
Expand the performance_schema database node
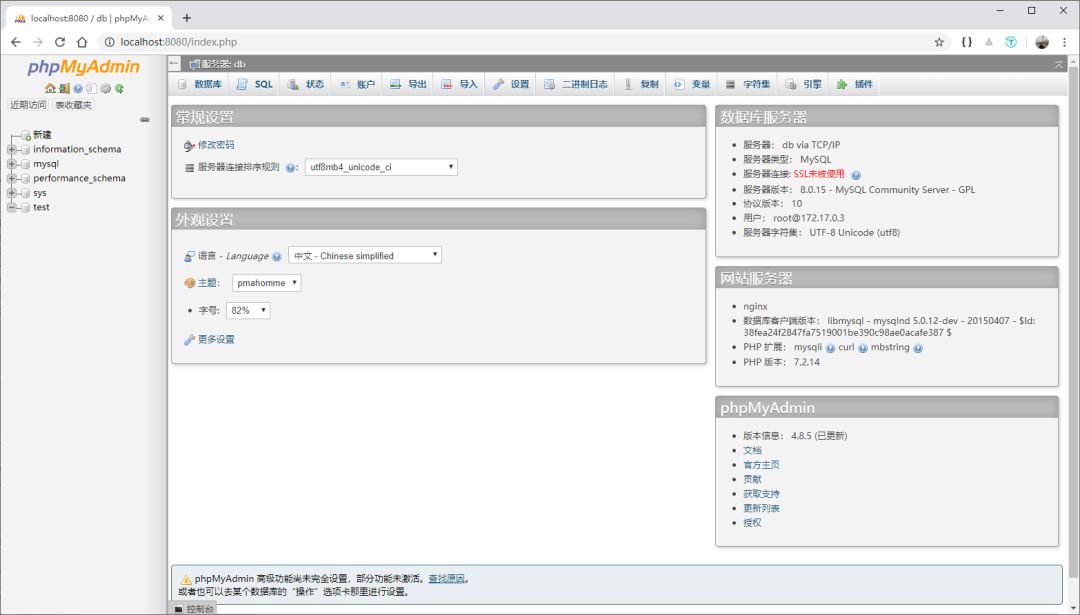12,178
